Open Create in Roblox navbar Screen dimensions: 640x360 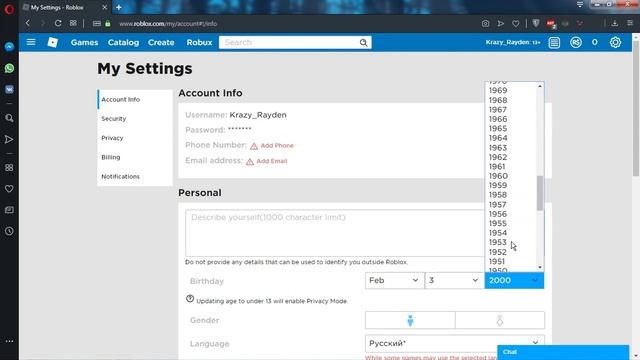tap(161, 42)
